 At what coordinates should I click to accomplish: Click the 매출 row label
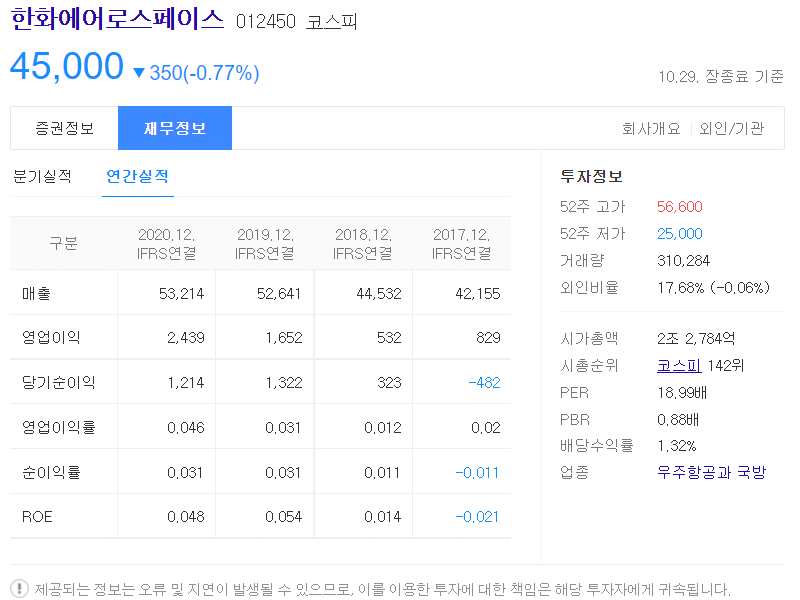pos(36,294)
